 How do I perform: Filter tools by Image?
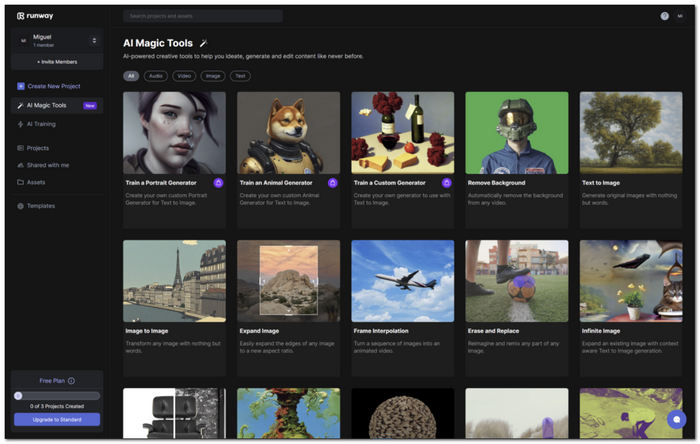(x=212, y=76)
